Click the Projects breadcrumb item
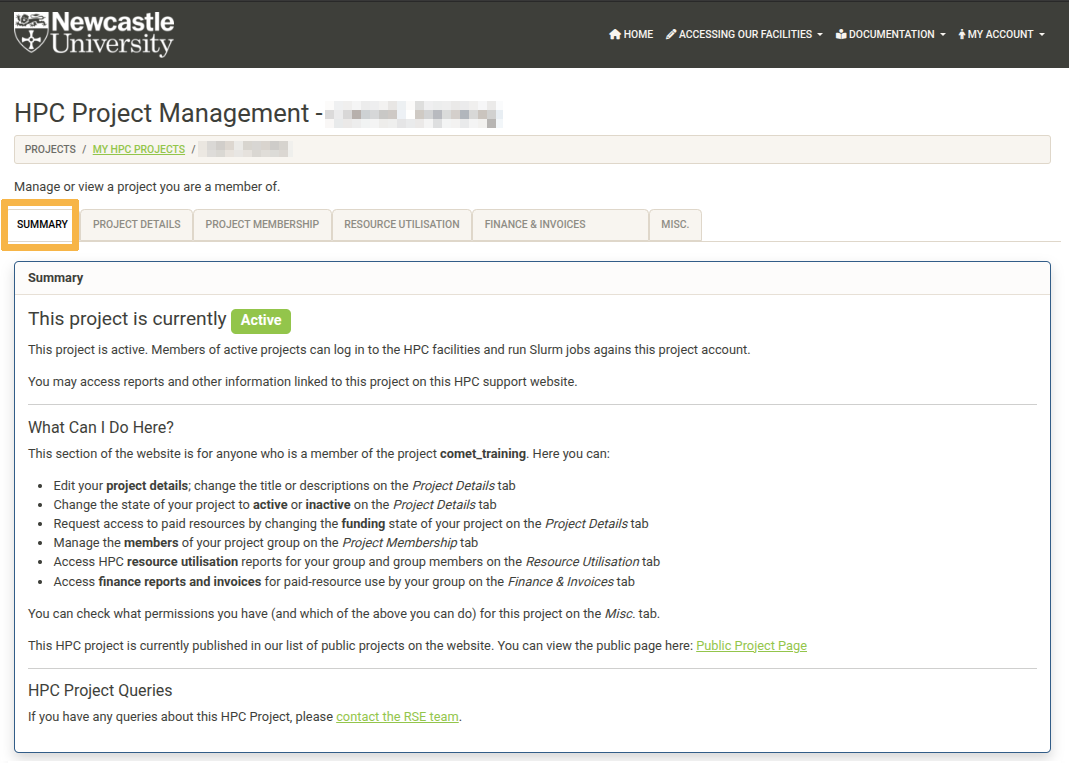 pos(50,149)
